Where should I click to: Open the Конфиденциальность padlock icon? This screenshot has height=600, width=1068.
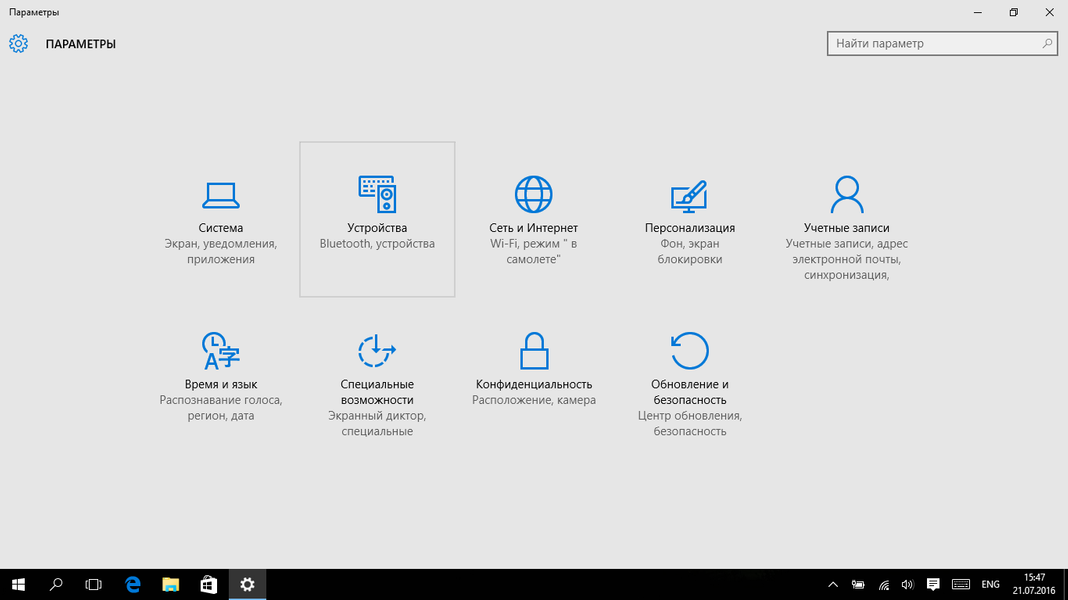[534, 352]
